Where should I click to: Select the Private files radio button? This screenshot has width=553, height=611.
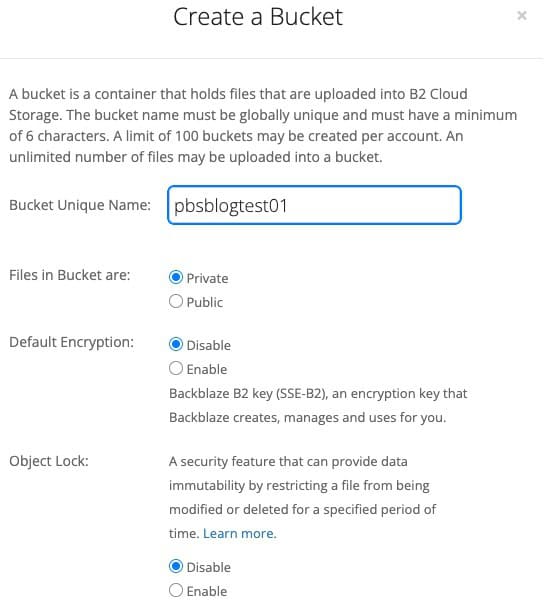176,277
